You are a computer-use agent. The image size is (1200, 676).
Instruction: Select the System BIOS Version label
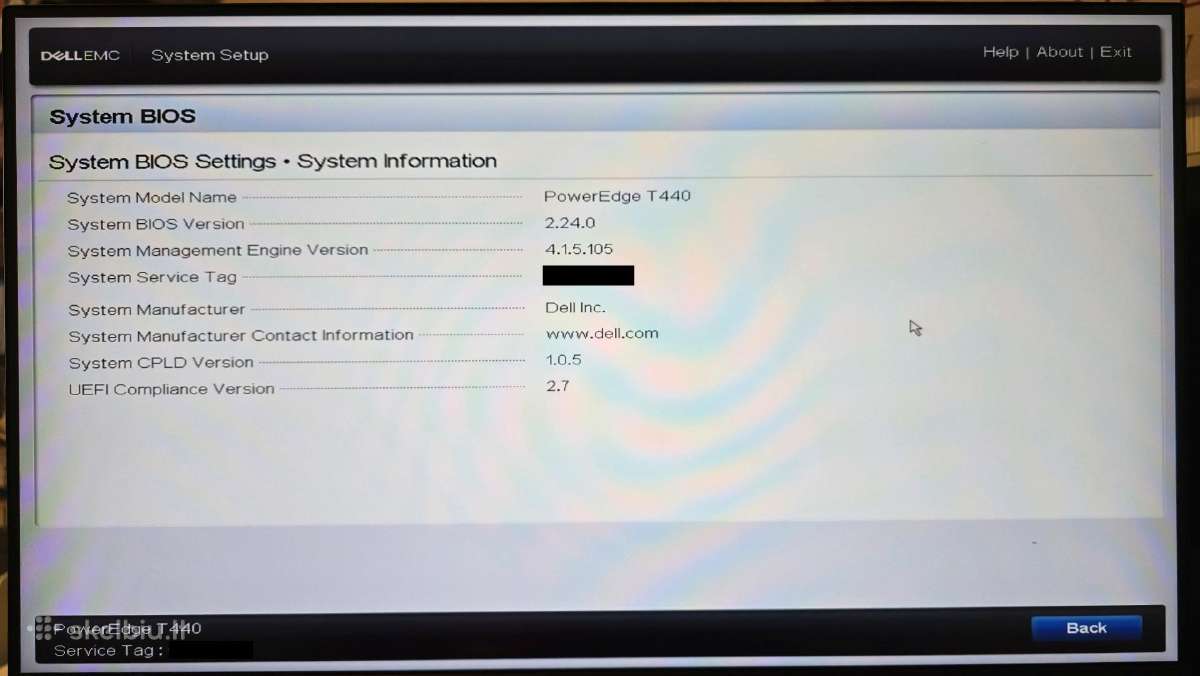click(x=156, y=224)
